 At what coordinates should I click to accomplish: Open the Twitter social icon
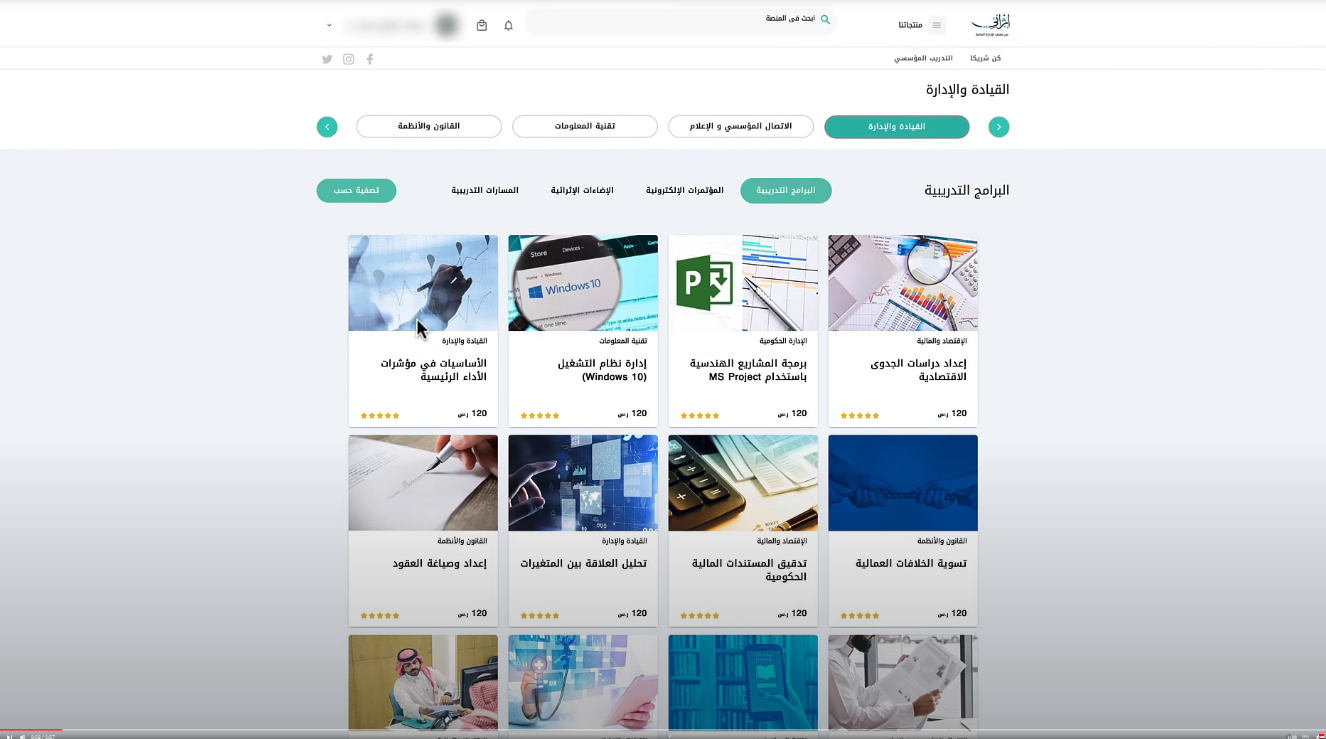[327, 59]
